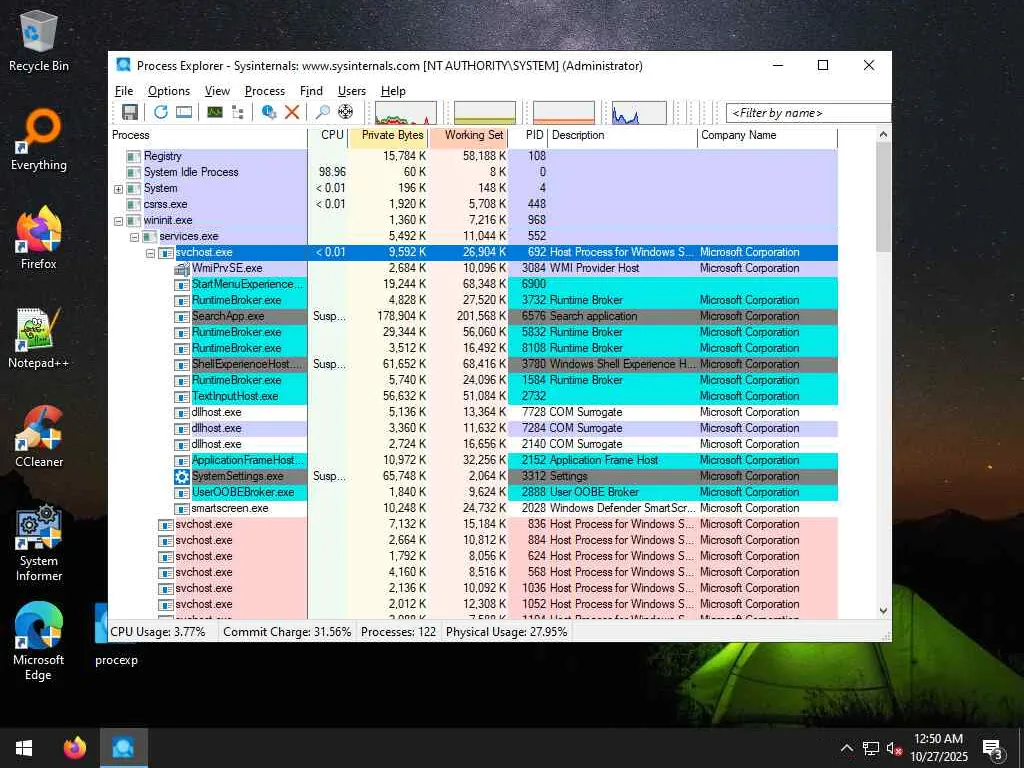Viewport: 1024px width, 768px height.
Task: Click the Find handle magnifier icon
Action: [323, 112]
